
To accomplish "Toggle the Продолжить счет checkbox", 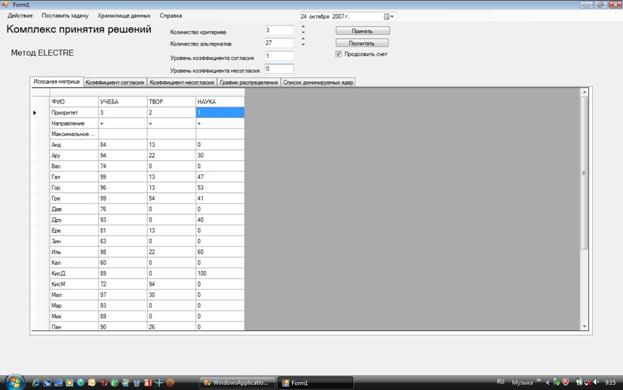I will (x=339, y=54).
